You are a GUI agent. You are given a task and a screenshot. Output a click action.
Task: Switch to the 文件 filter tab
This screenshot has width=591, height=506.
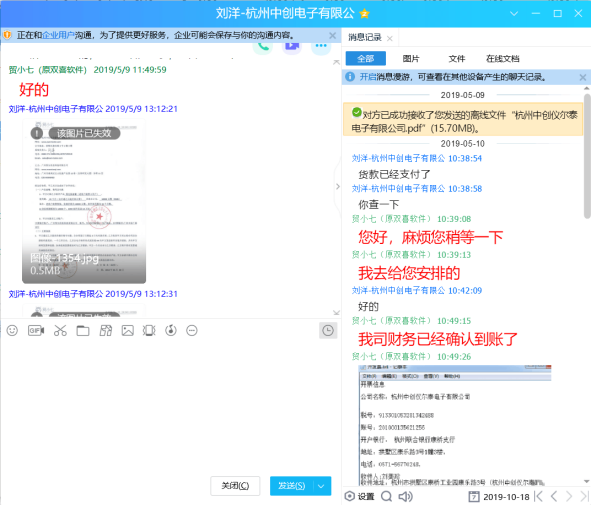457,59
